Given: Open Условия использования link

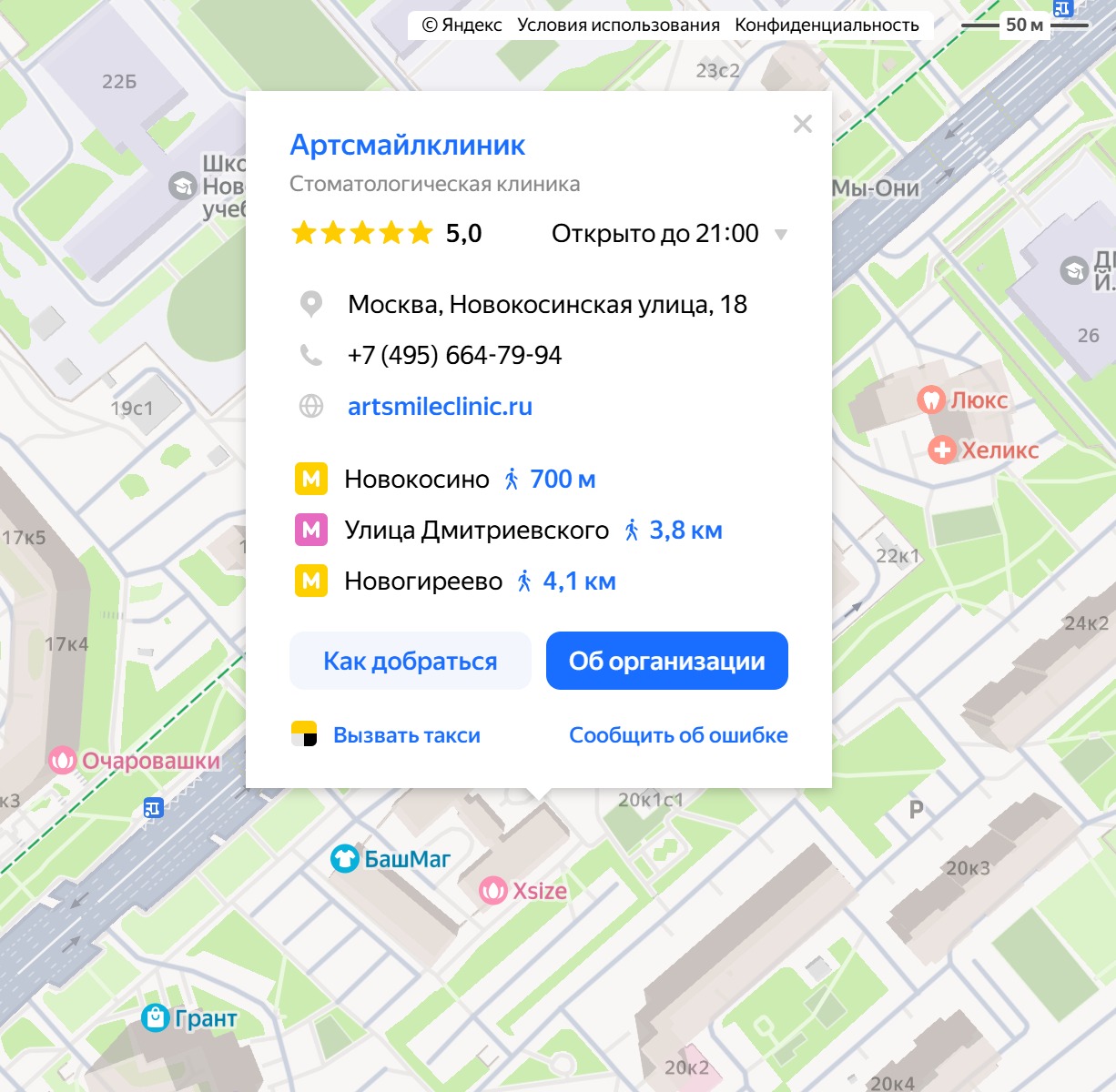Looking at the screenshot, I should pyautogui.click(x=618, y=25).
